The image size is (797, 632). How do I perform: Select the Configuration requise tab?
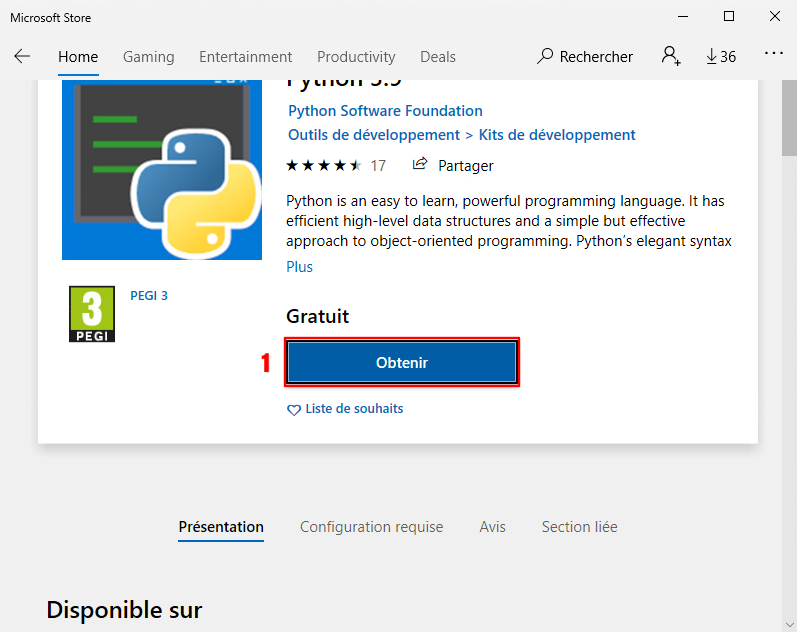point(371,527)
